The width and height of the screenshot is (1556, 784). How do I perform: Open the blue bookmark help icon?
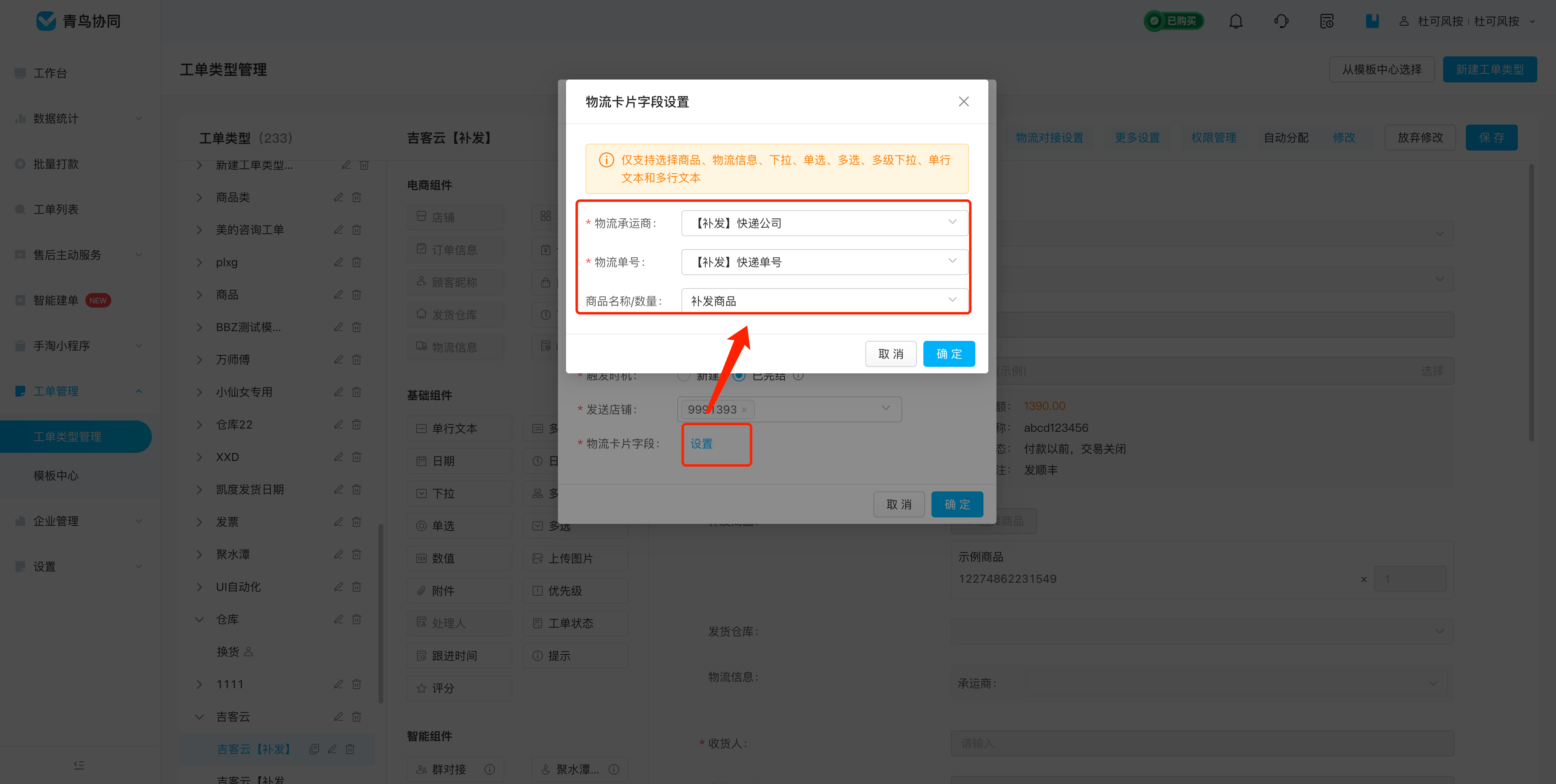1372,21
